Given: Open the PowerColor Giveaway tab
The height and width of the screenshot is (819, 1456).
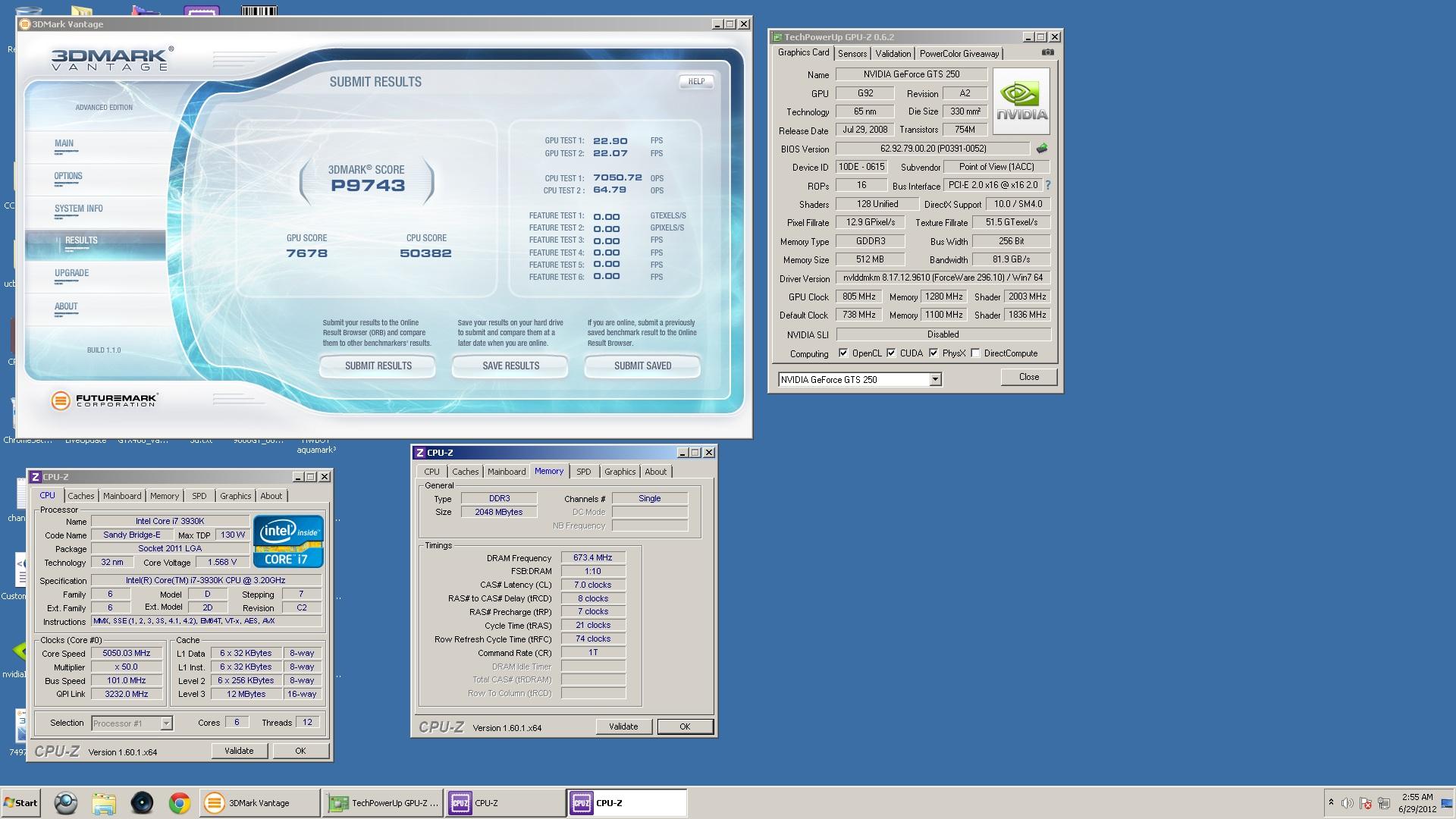Looking at the screenshot, I should [x=959, y=54].
